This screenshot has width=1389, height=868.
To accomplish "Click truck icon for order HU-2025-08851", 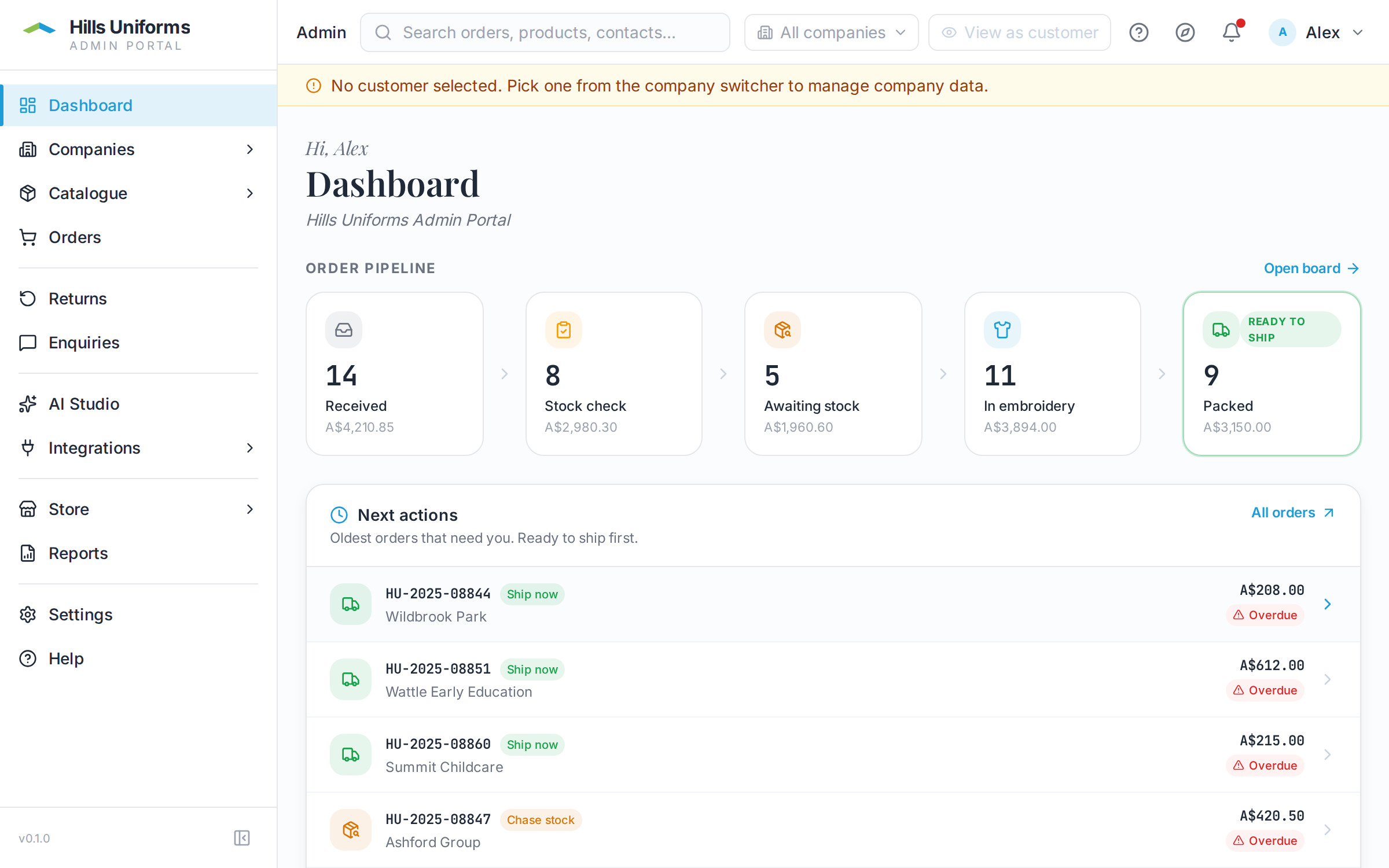I will 351,679.
